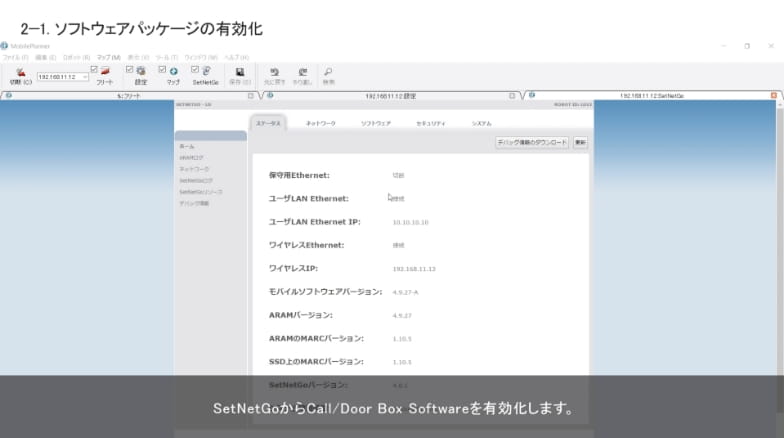
Task: Open the SetNetGo log (SetNetGoログ) sidebar link
Action: click(x=196, y=180)
